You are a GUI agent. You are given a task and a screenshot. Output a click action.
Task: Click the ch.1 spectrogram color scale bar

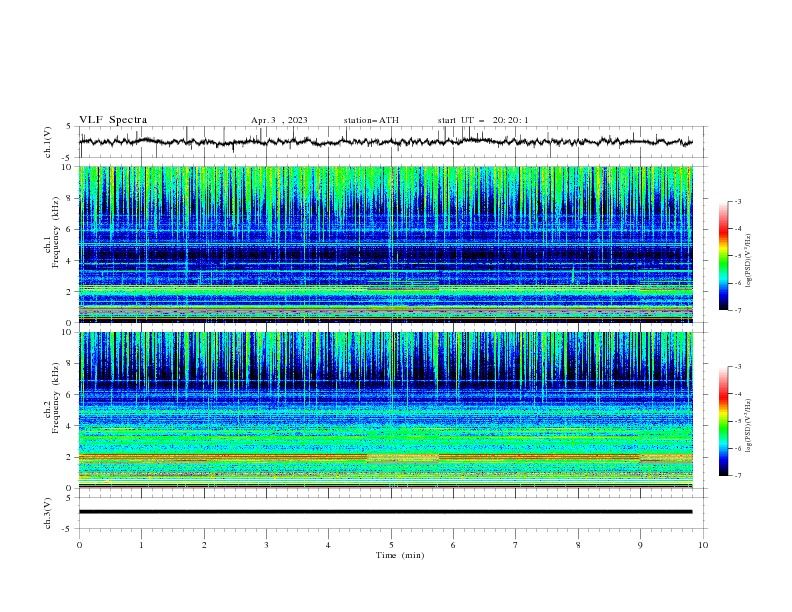point(723,255)
